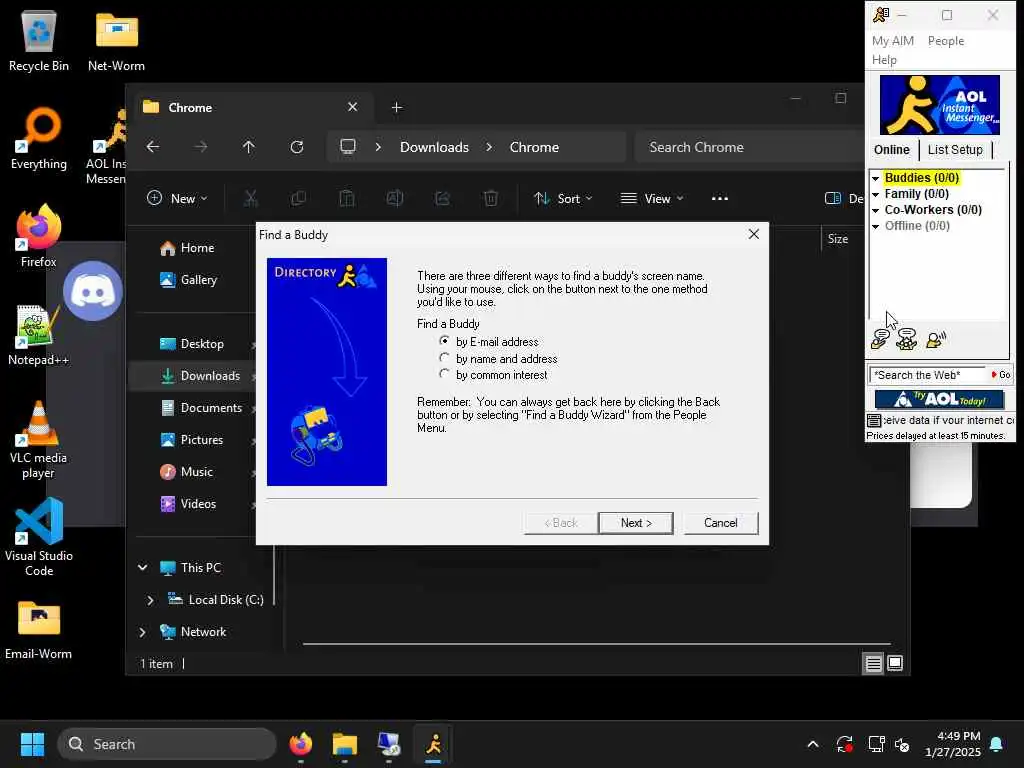Click the taskbar Search box
The height and width of the screenshot is (768, 1024).
coord(167,744)
